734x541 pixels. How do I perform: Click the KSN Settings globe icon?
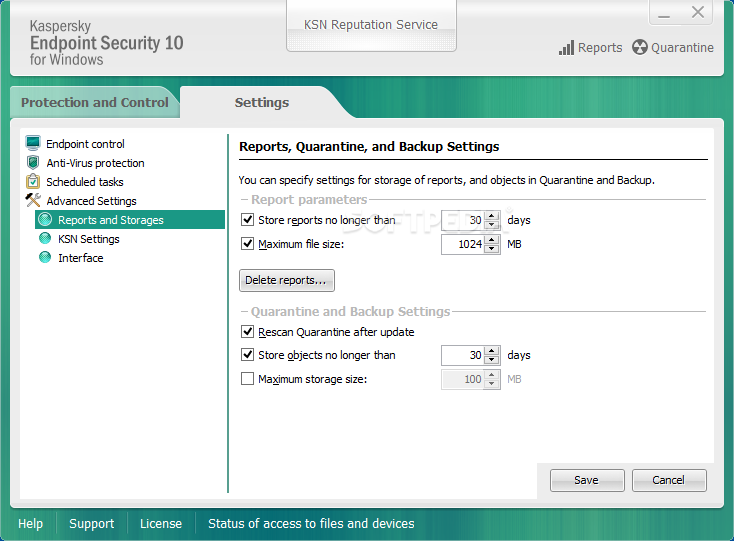pyautogui.click(x=45, y=239)
